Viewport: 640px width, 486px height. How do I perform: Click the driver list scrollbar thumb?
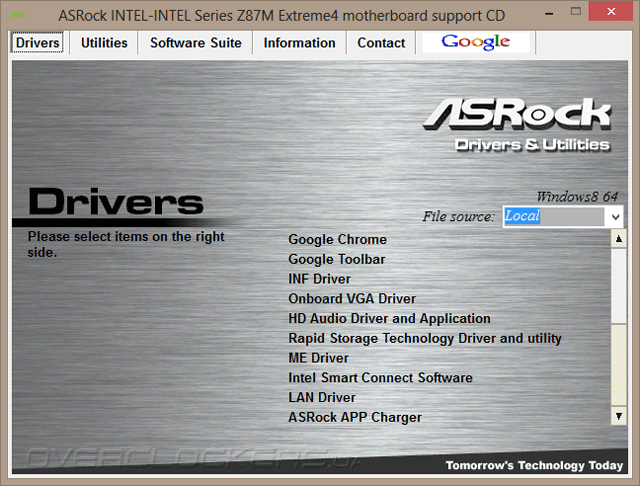619,286
